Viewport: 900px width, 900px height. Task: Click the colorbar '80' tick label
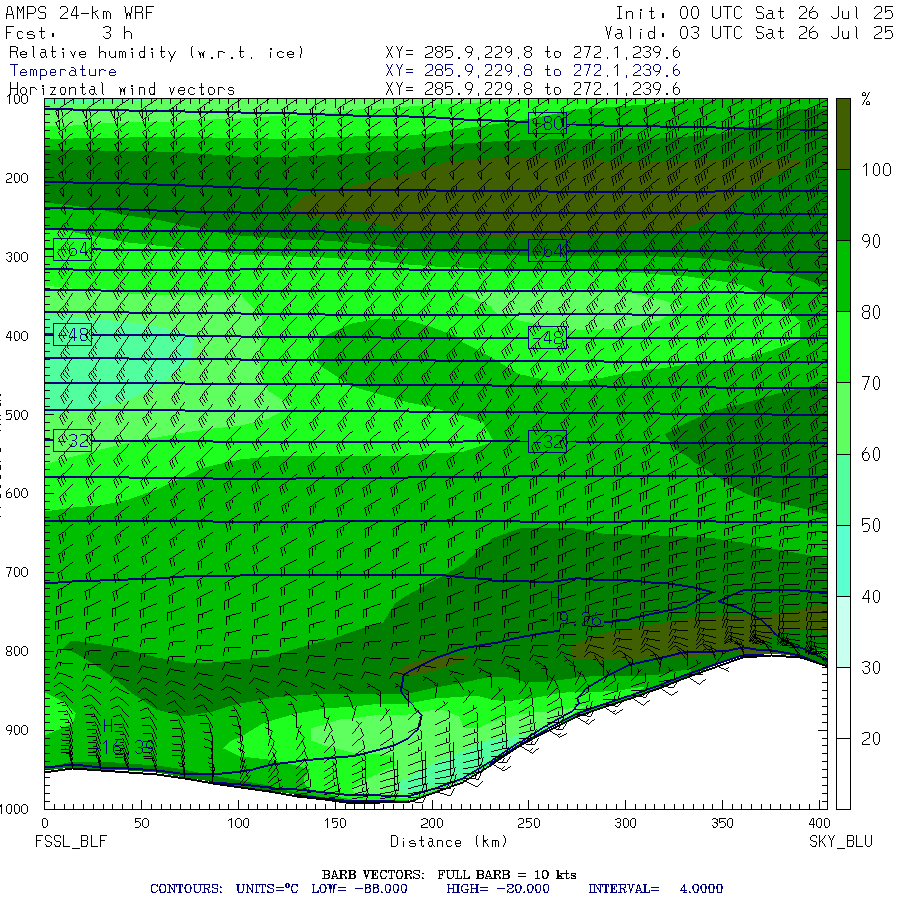tap(871, 312)
